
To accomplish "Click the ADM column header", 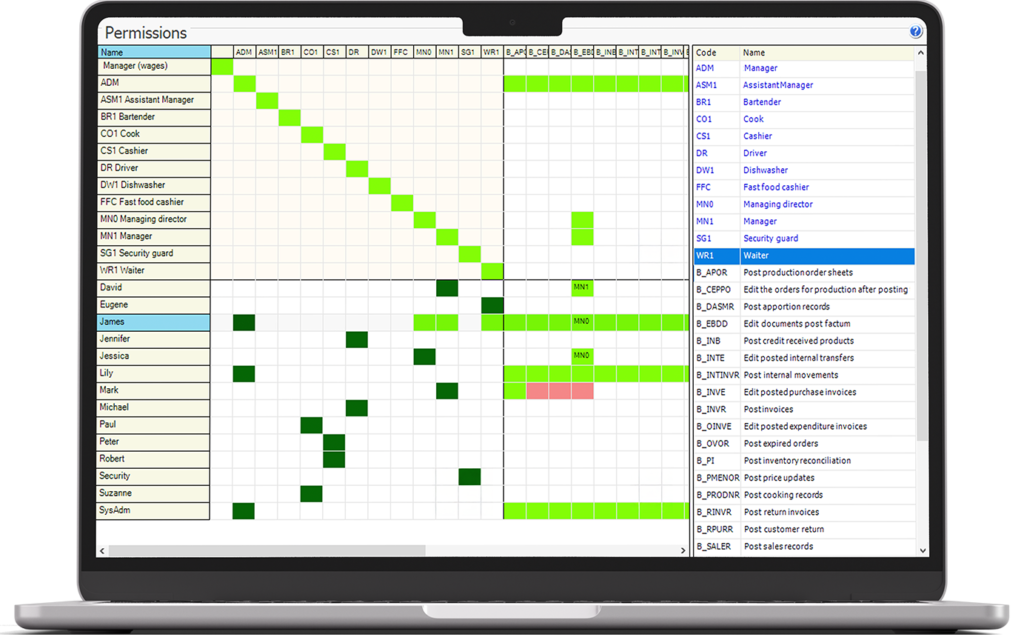I will click(243, 52).
